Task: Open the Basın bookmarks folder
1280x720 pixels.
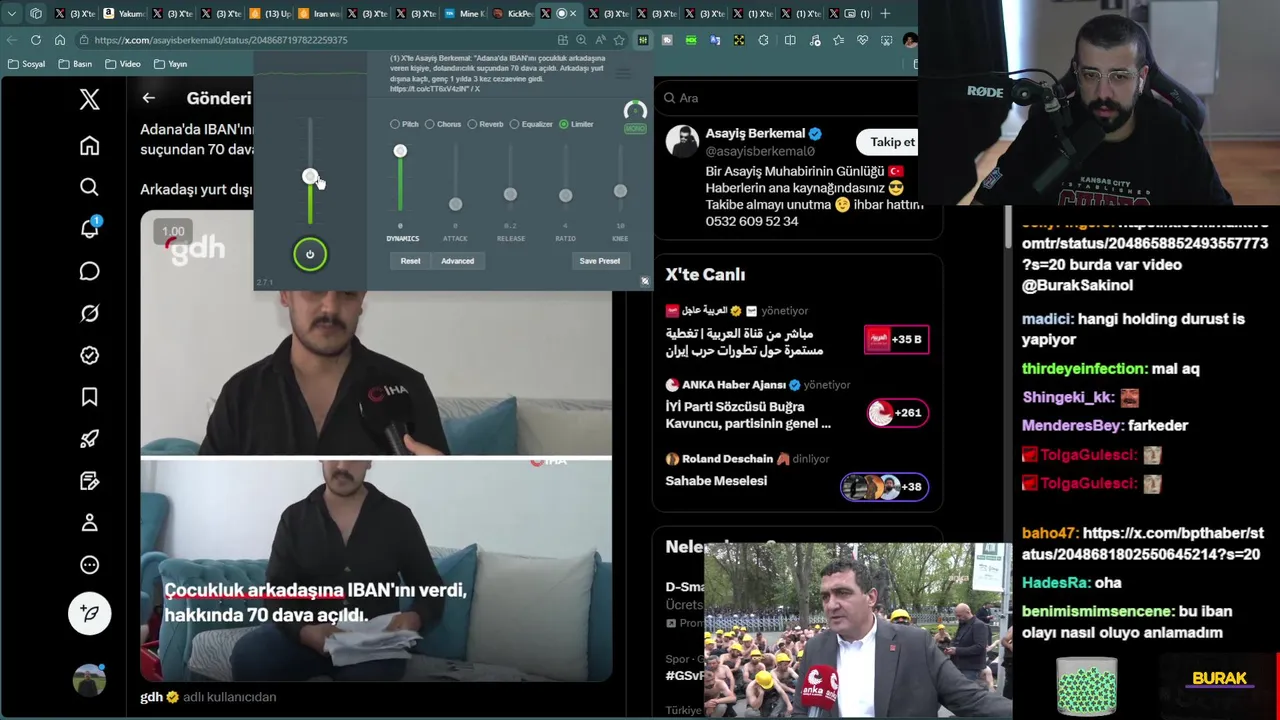Action: 75,64
